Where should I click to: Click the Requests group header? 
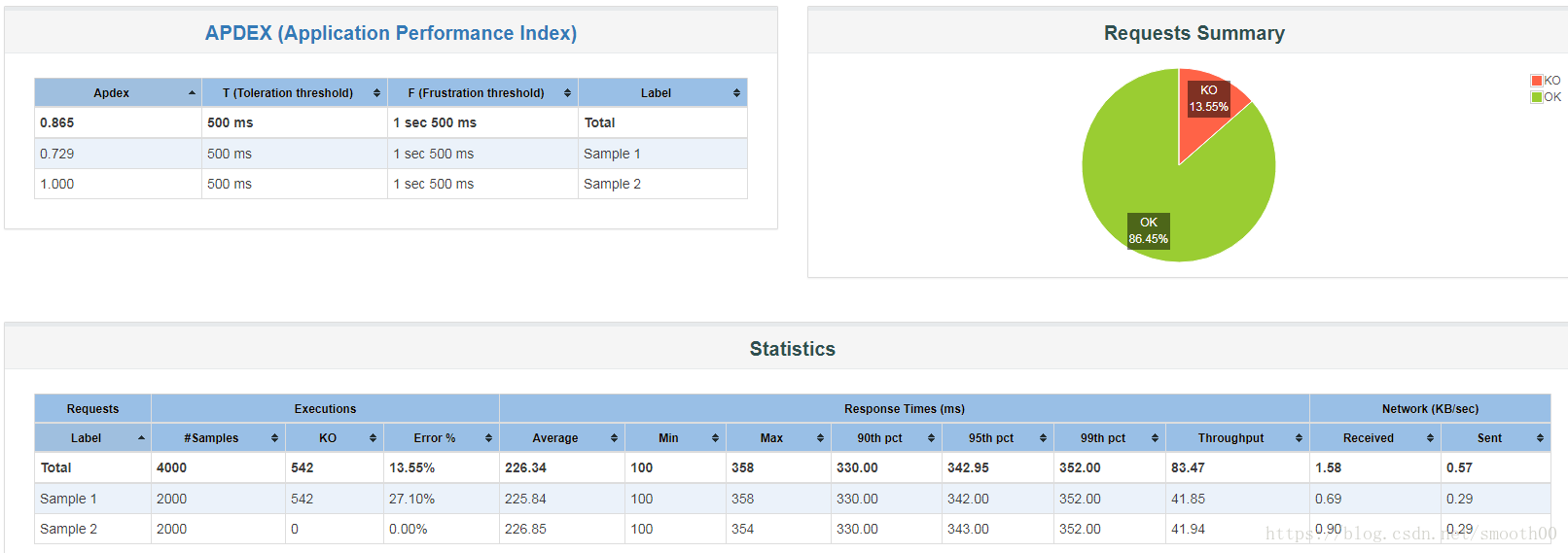[x=92, y=409]
